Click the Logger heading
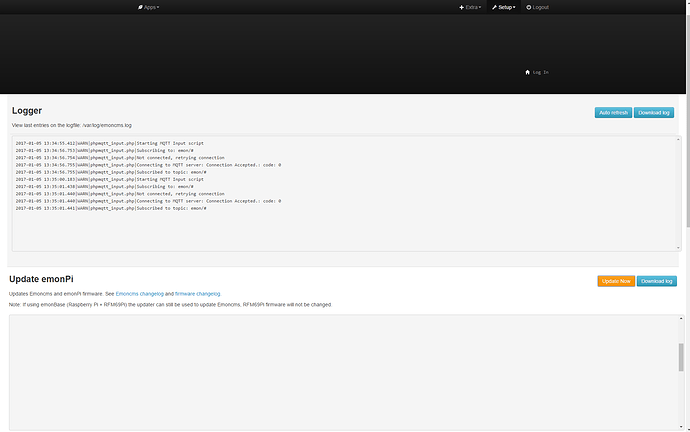The width and height of the screenshot is (690, 432). [x=27, y=111]
